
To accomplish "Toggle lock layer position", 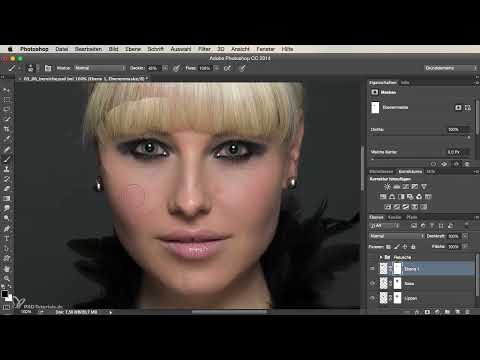I will point(405,247).
